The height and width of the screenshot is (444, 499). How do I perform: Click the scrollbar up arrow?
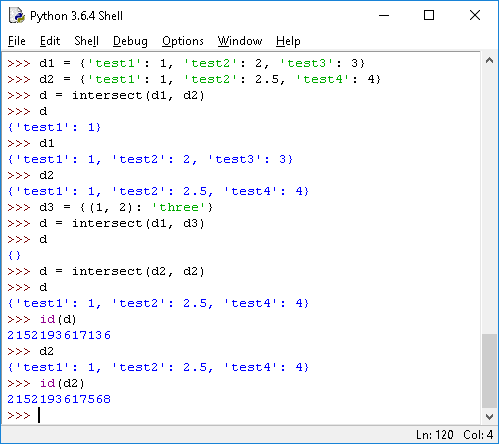pos(489,60)
